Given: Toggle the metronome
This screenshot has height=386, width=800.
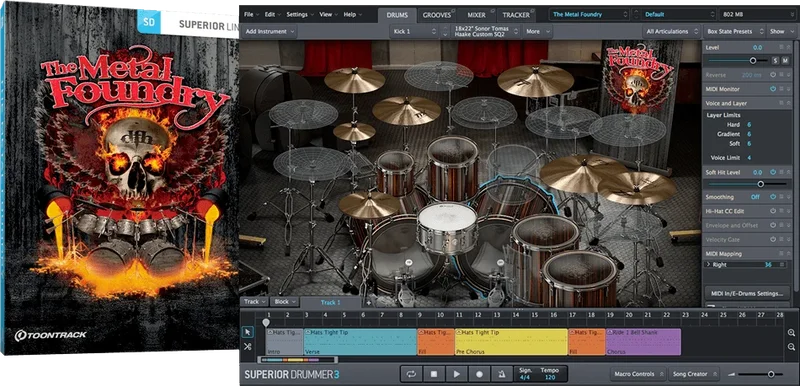Looking at the screenshot, I should click(x=502, y=374).
